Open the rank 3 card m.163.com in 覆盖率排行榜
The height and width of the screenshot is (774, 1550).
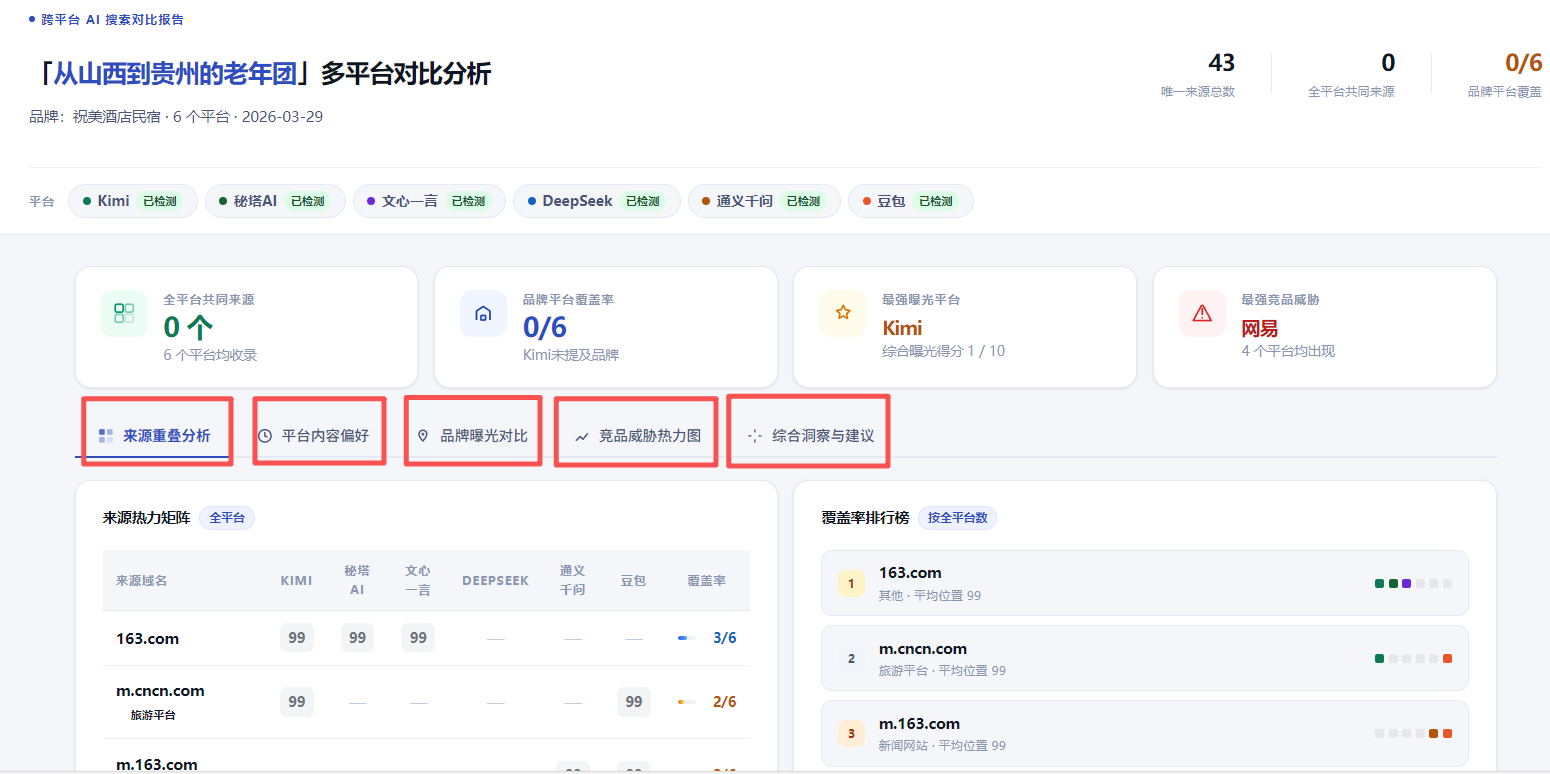click(x=1144, y=733)
